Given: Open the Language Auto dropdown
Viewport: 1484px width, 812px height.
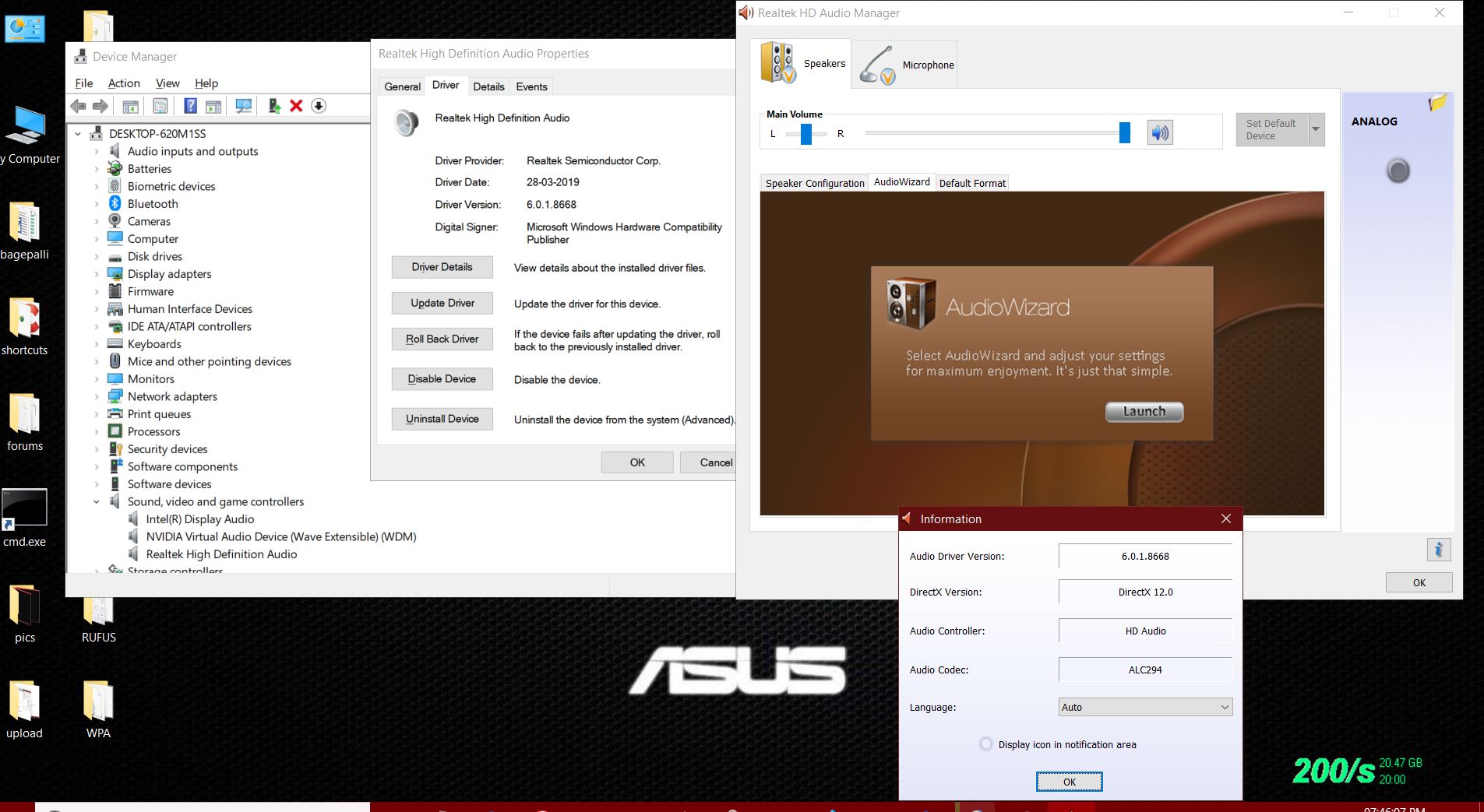Looking at the screenshot, I should point(1145,707).
